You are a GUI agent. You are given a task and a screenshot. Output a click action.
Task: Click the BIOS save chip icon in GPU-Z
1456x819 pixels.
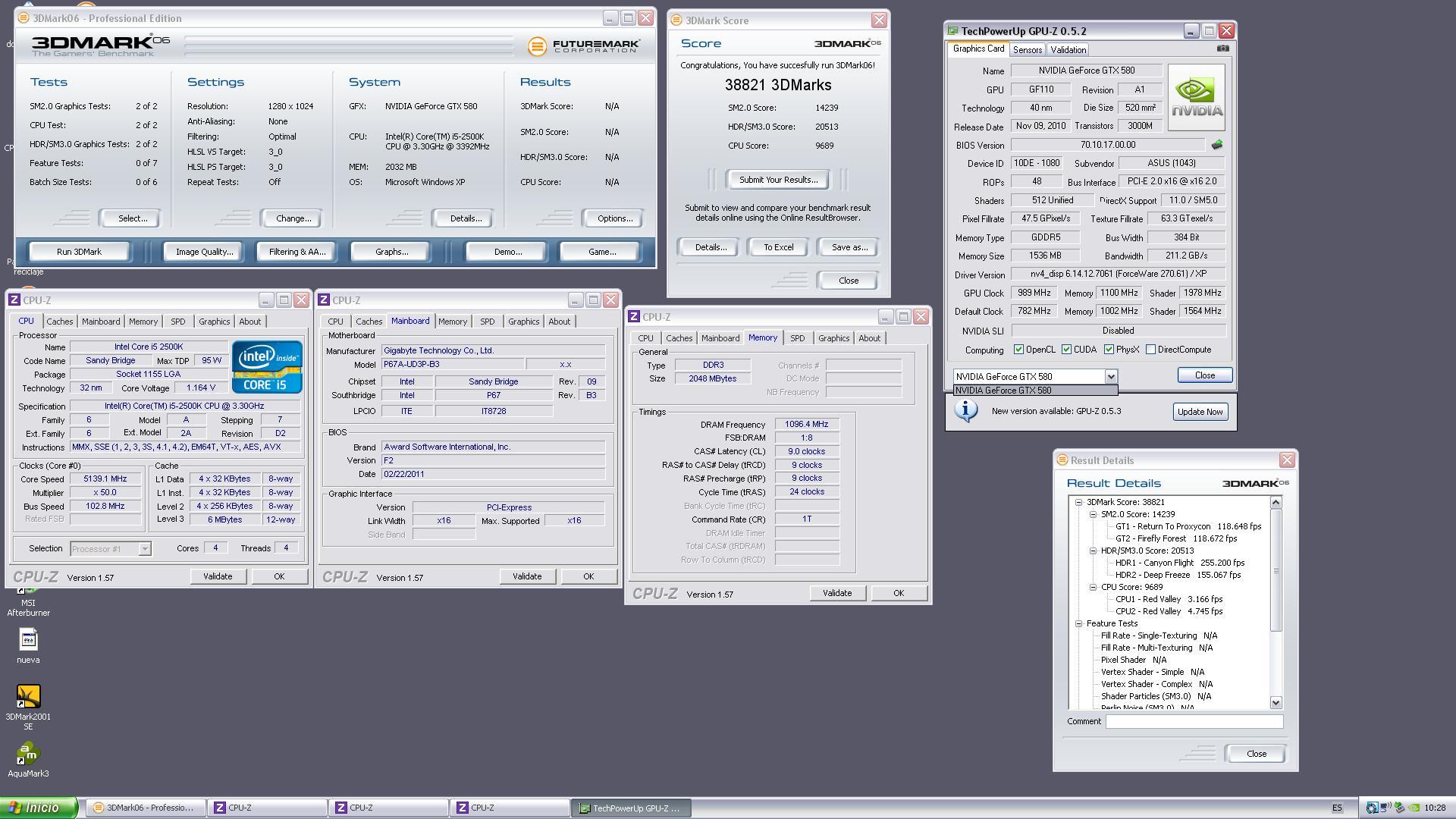click(x=1217, y=145)
